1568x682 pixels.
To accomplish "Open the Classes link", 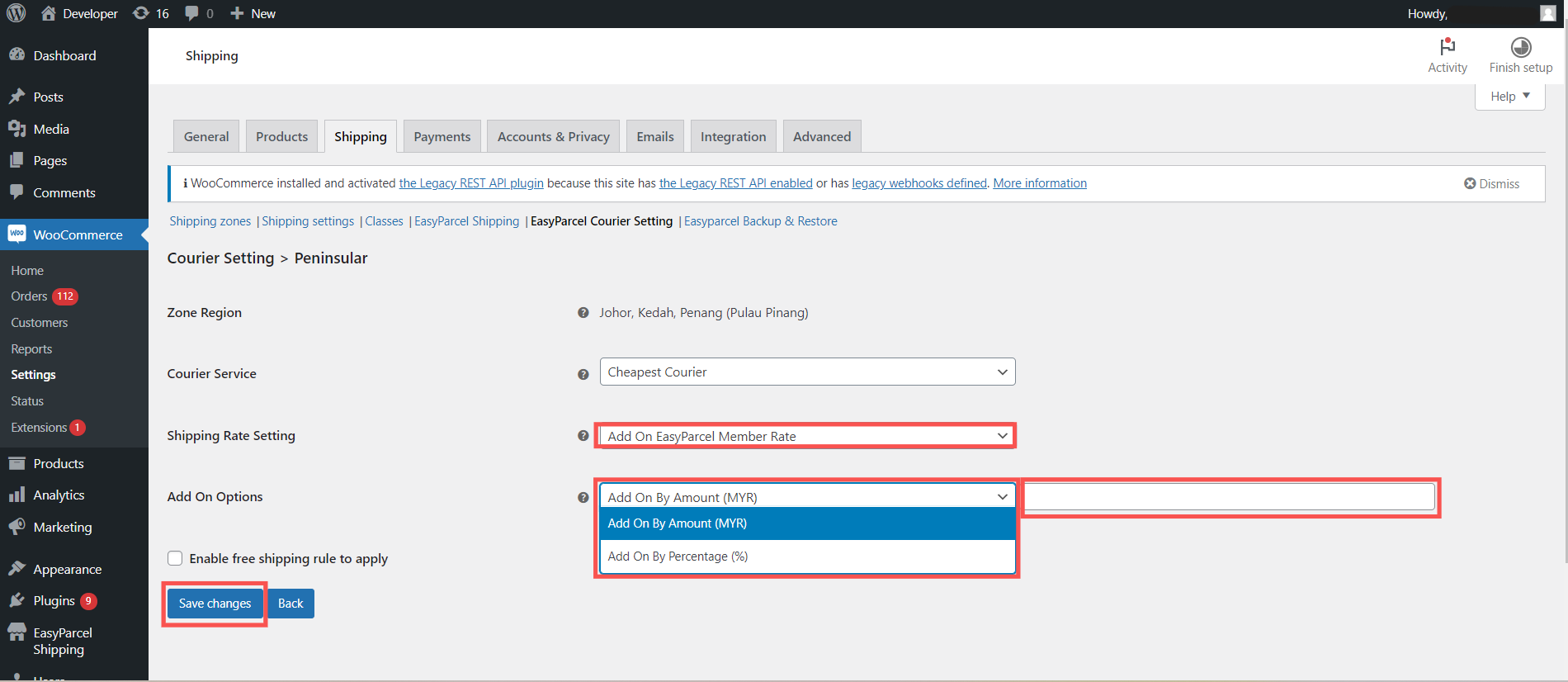I will (x=384, y=221).
